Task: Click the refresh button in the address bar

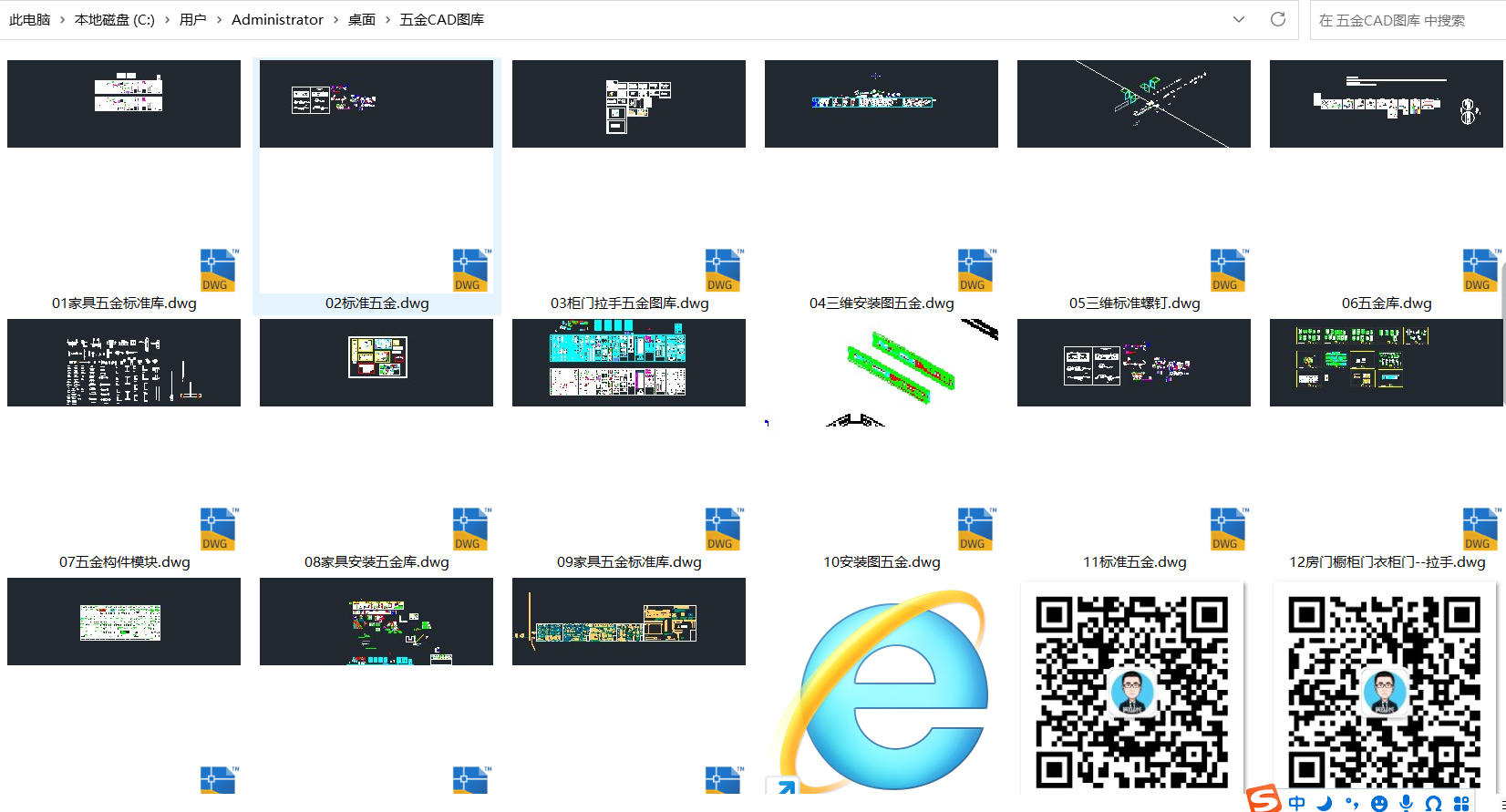Action: click(x=1278, y=19)
